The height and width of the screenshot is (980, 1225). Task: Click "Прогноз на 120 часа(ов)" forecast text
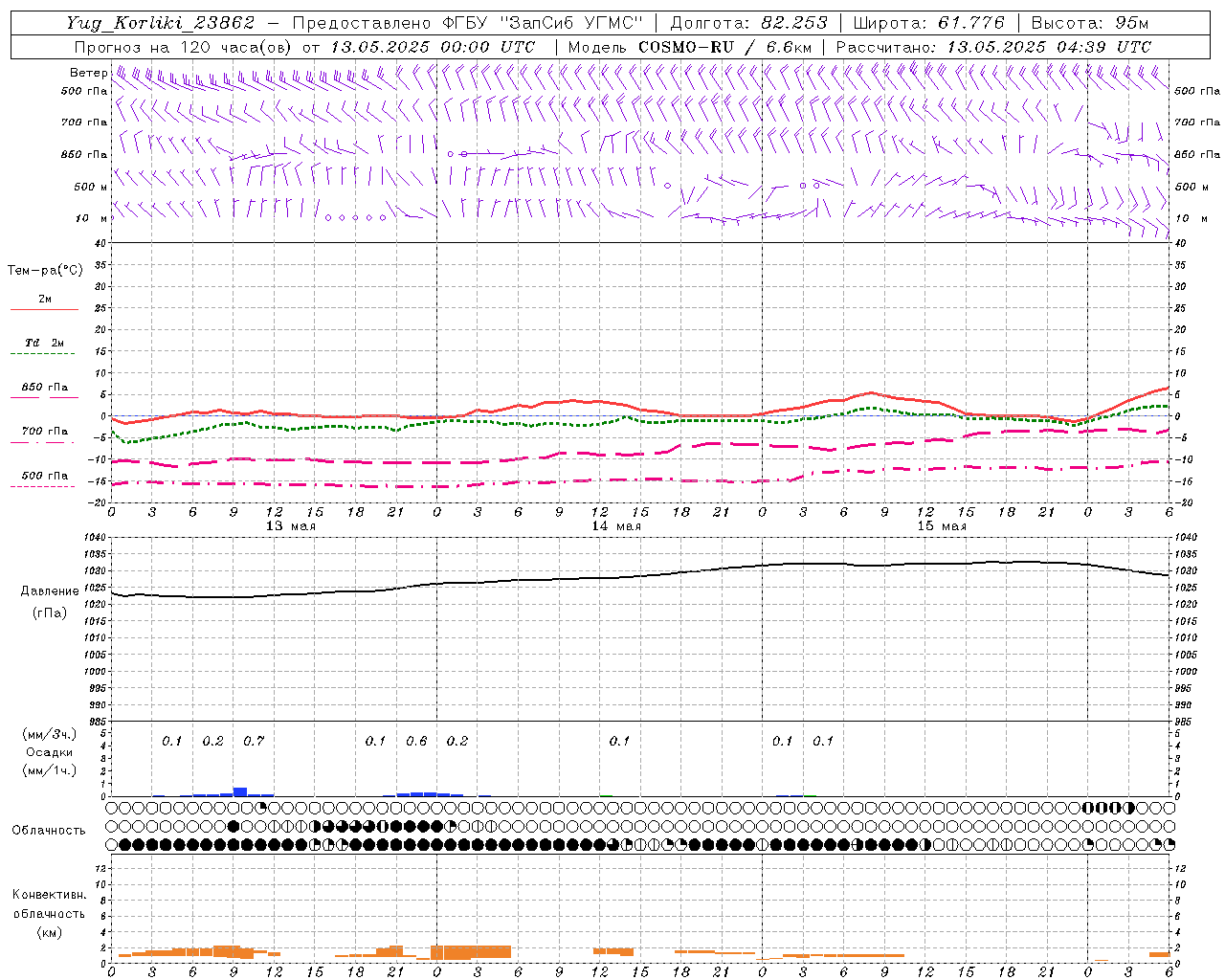(184, 47)
